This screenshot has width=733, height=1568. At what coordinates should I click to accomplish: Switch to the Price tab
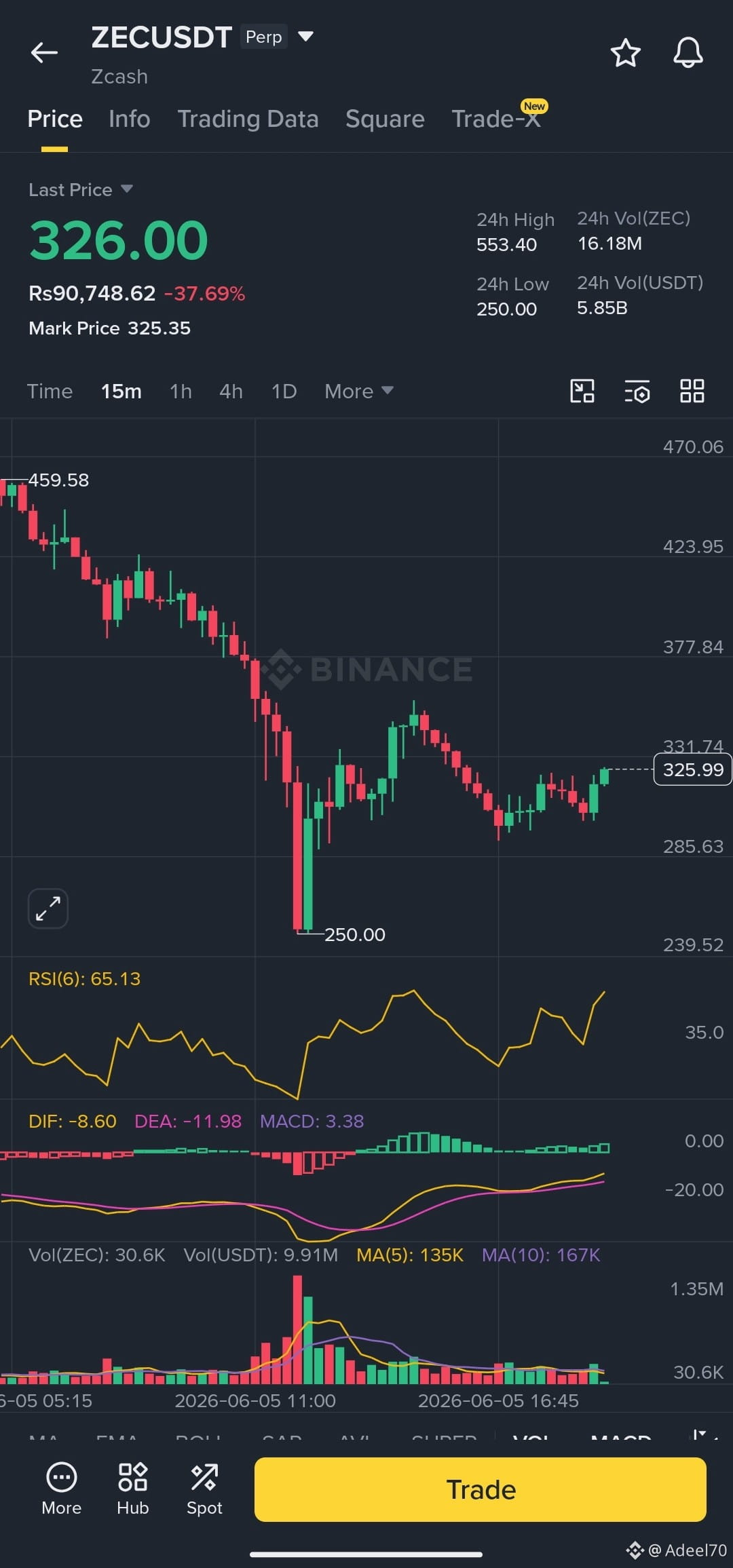pos(55,119)
